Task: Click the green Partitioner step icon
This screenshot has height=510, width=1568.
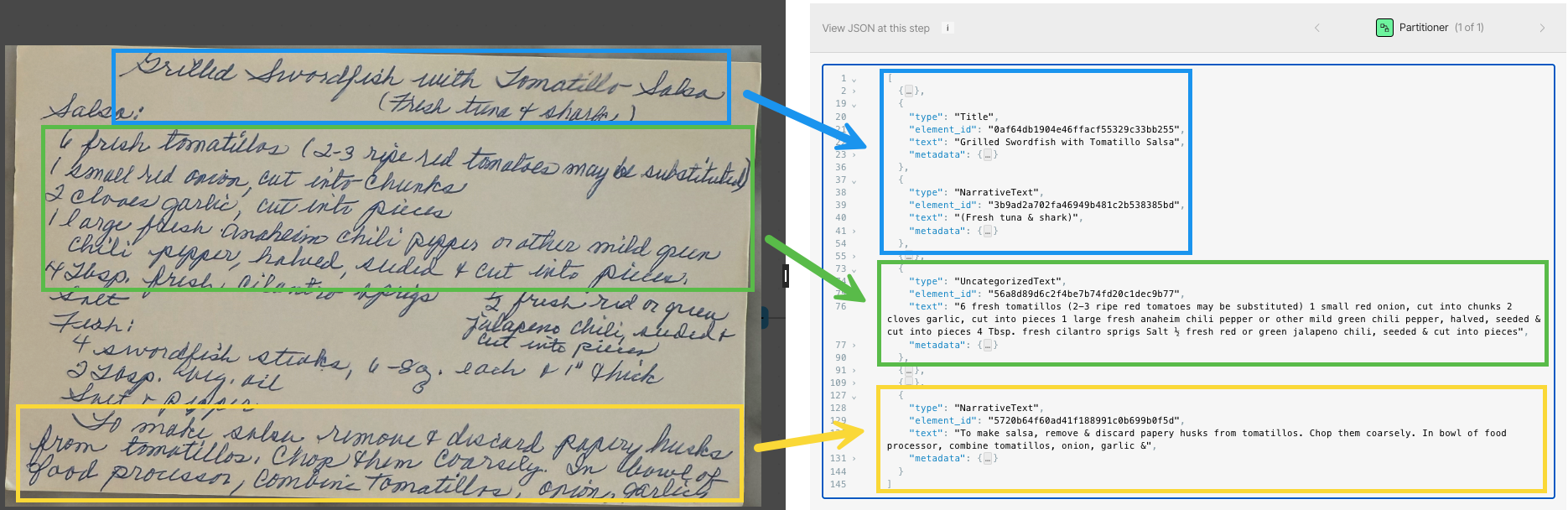Action: tap(1384, 28)
